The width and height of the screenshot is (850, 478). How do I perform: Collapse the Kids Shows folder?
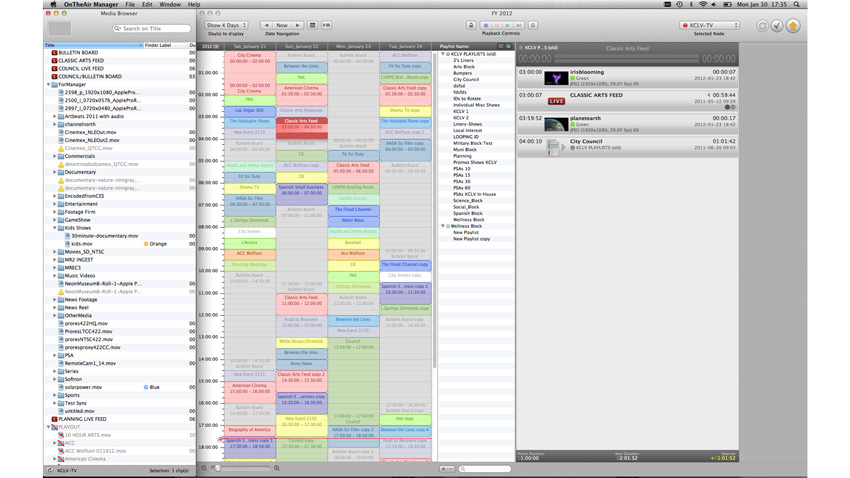pyautogui.click(x=54, y=228)
